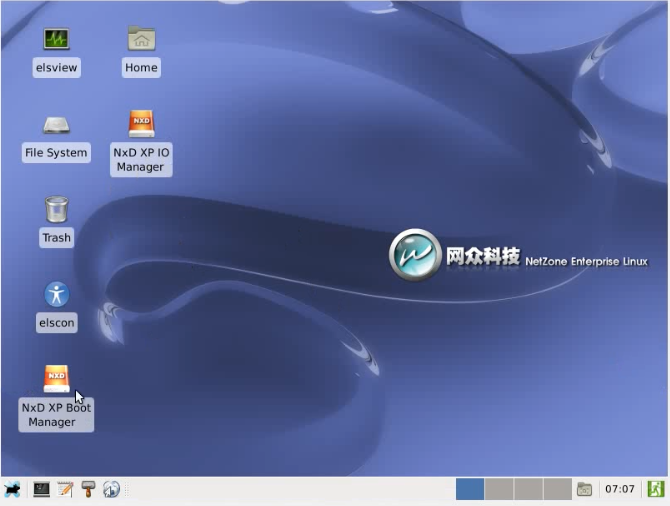670x506 pixels.
Task: Click the 'elsview' label text
Action: (56, 68)
